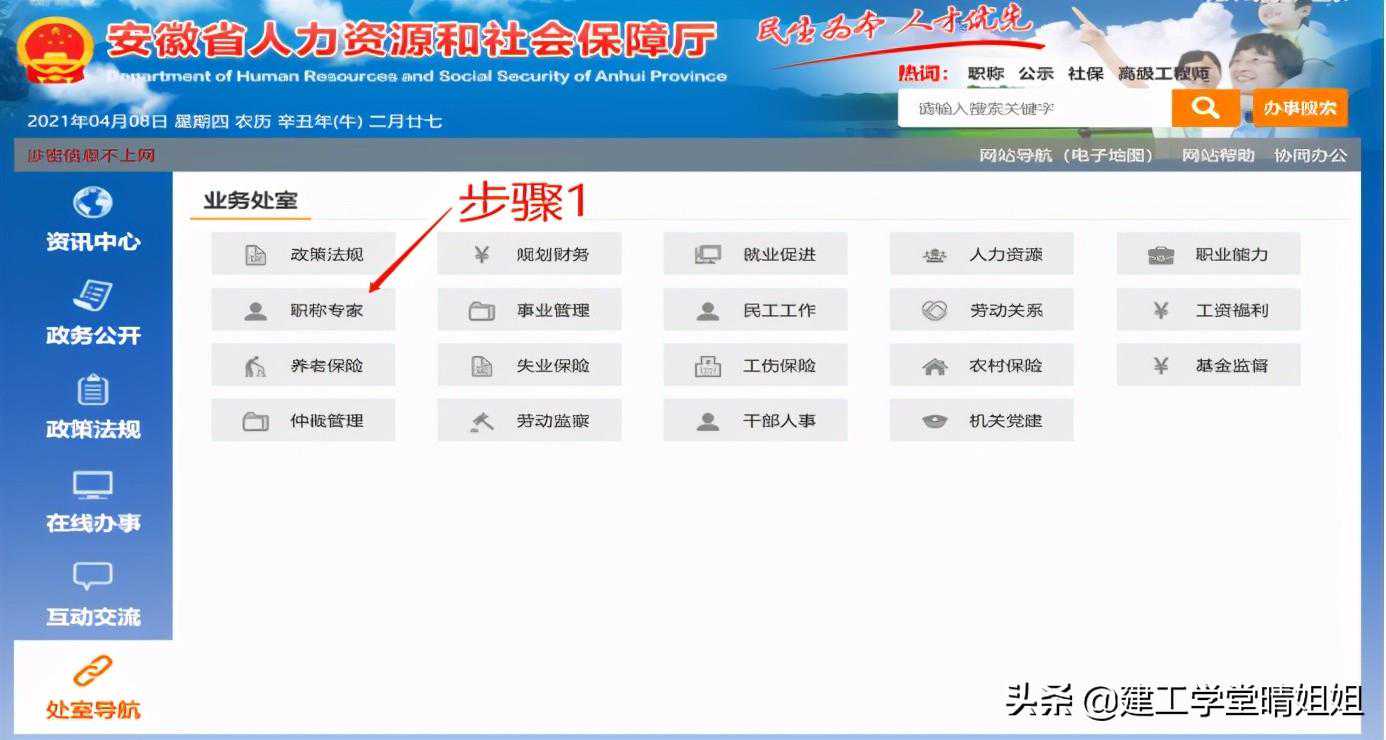Click the 高级工程师 hot word link
This screenshot has width=1386, height=740.
pos(1164,74)
